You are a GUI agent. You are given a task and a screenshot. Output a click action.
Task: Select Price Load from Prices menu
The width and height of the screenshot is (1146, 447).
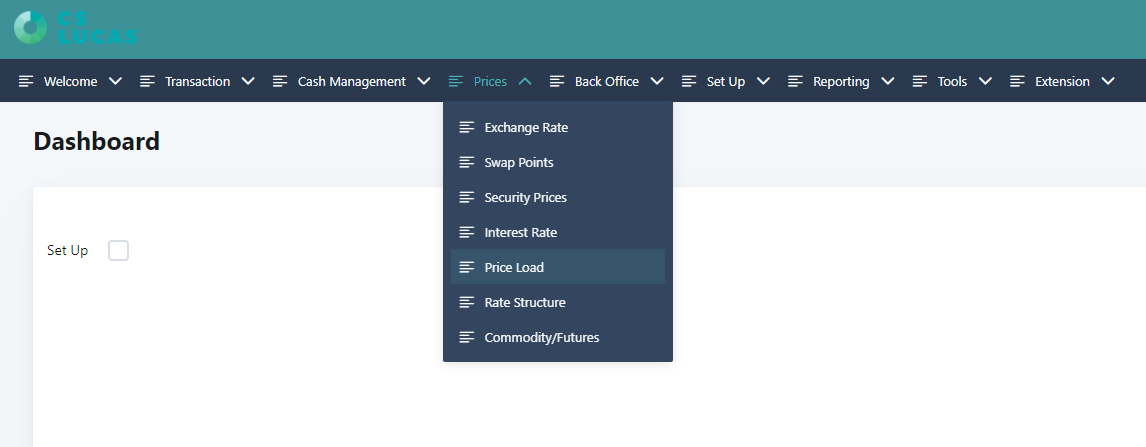(514, 268)
